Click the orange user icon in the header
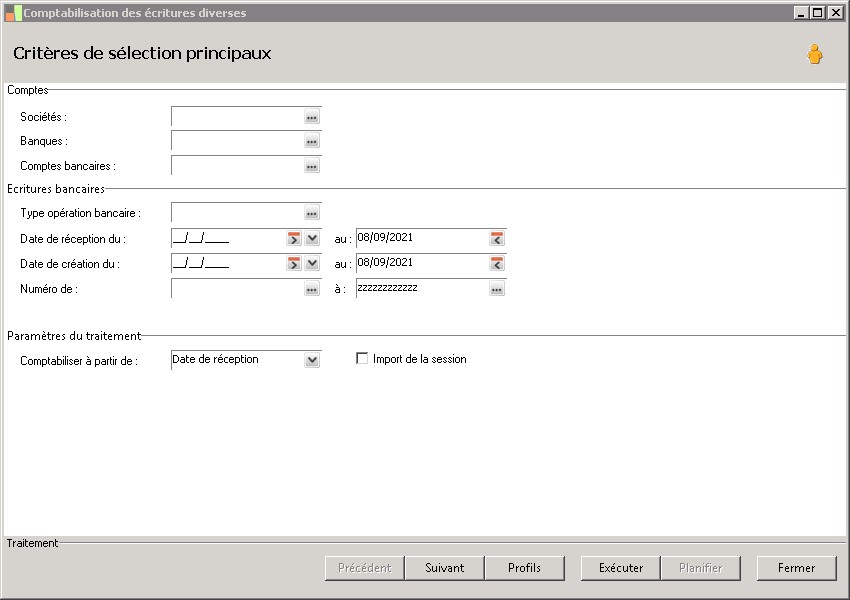The width and height of the screenshot is (850, 600). pyautogui.click(x=814, y=54)
